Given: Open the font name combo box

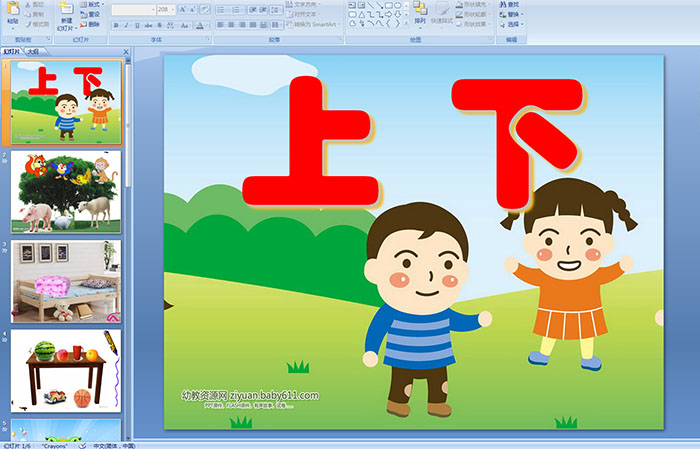Looking at the screenshot, I should [x=133, y=10].
